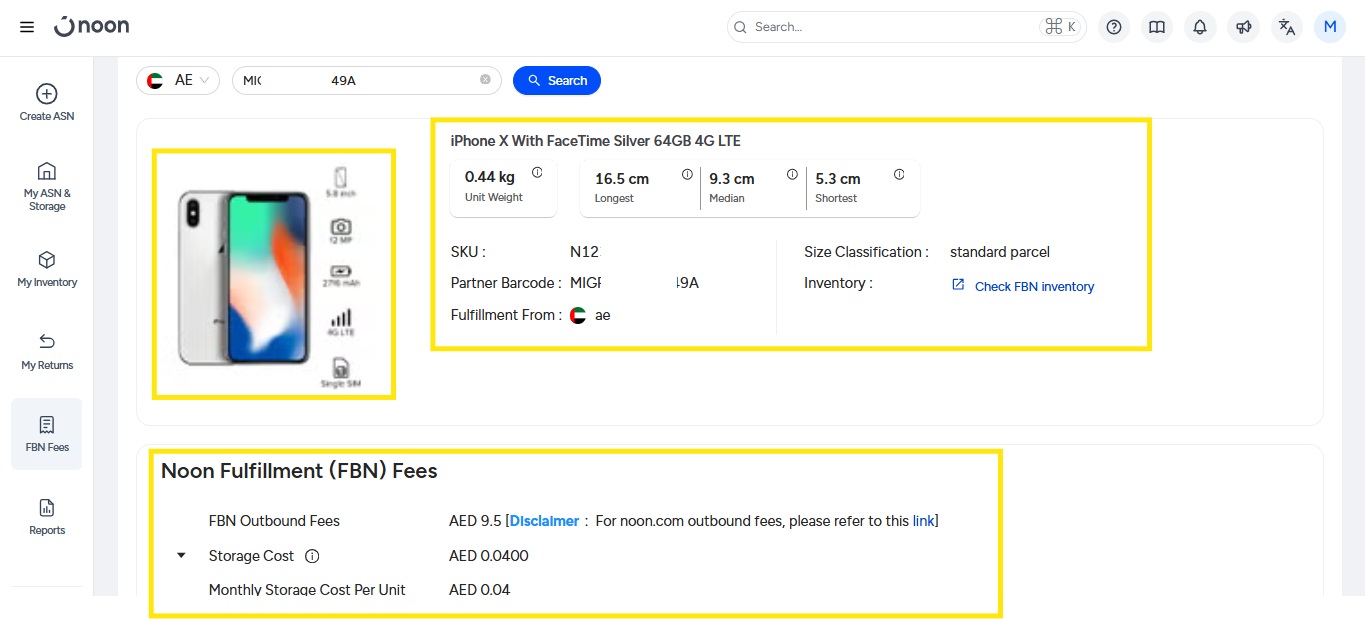Collapse the Storage Cost row

[181, 556]
